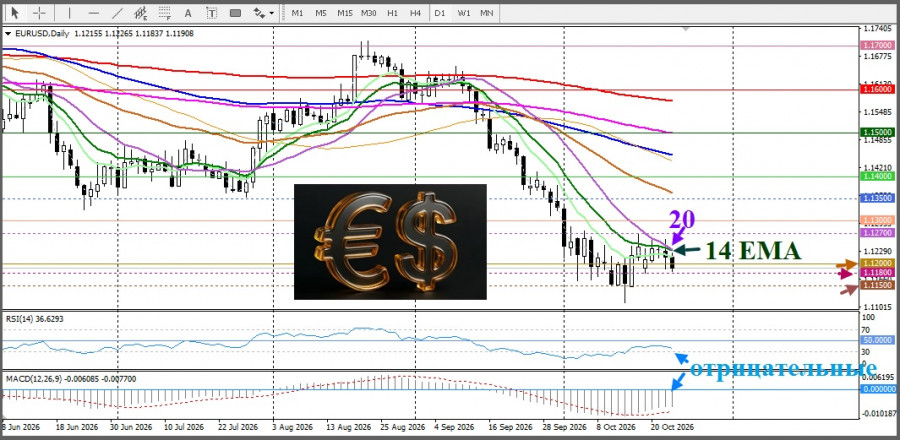Activate the crosshair tool
This screenshot has height=440, width=900.
(x=39, y=12)
